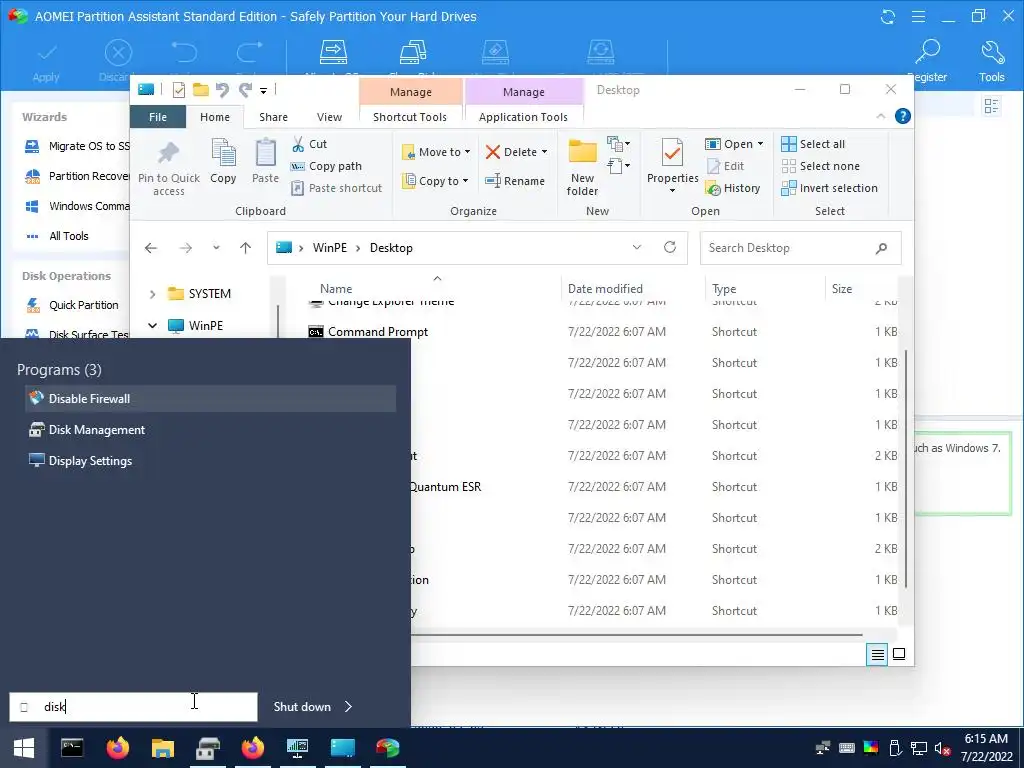Click the Explorer Help question mark icon
1024x768 pixels.
pyautogui.click(x=903, y=116)
